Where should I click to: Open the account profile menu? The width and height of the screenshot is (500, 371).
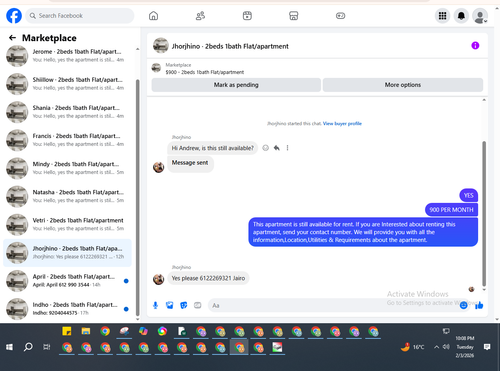(x=480, y=16)
